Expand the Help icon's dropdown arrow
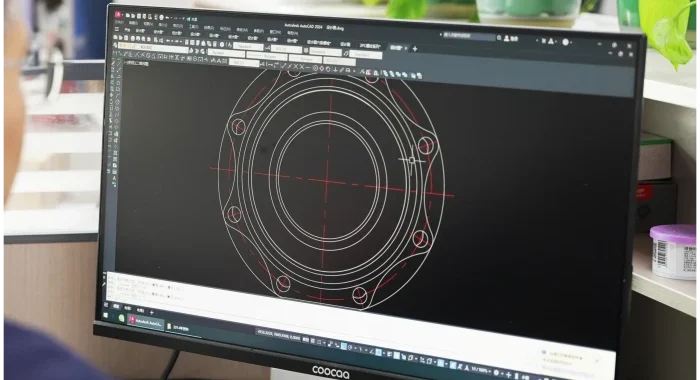This screenshot has width=700, height=380. [571, 42]
